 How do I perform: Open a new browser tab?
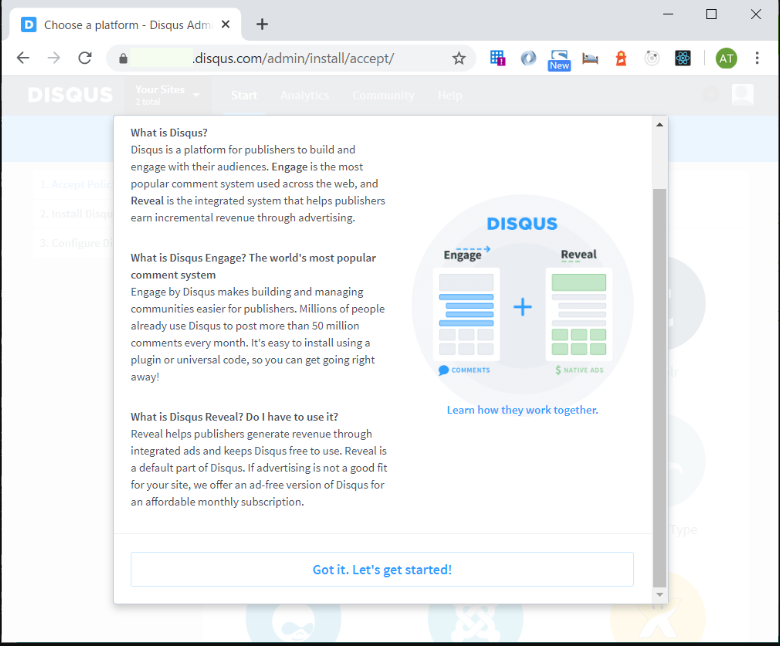[262, 24]
